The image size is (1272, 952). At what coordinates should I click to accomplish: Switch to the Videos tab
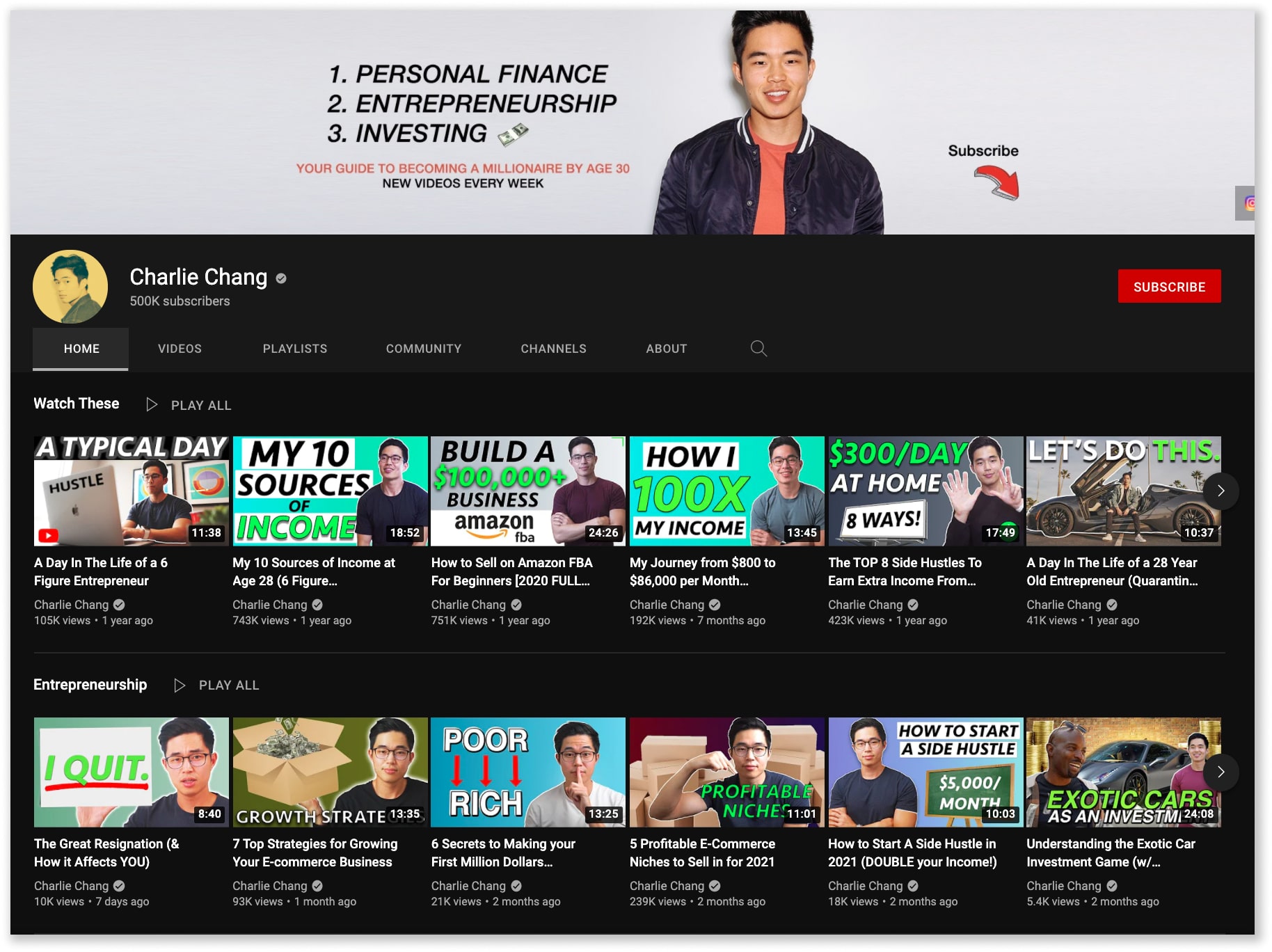pyautogui.click(x=180, y=349)
